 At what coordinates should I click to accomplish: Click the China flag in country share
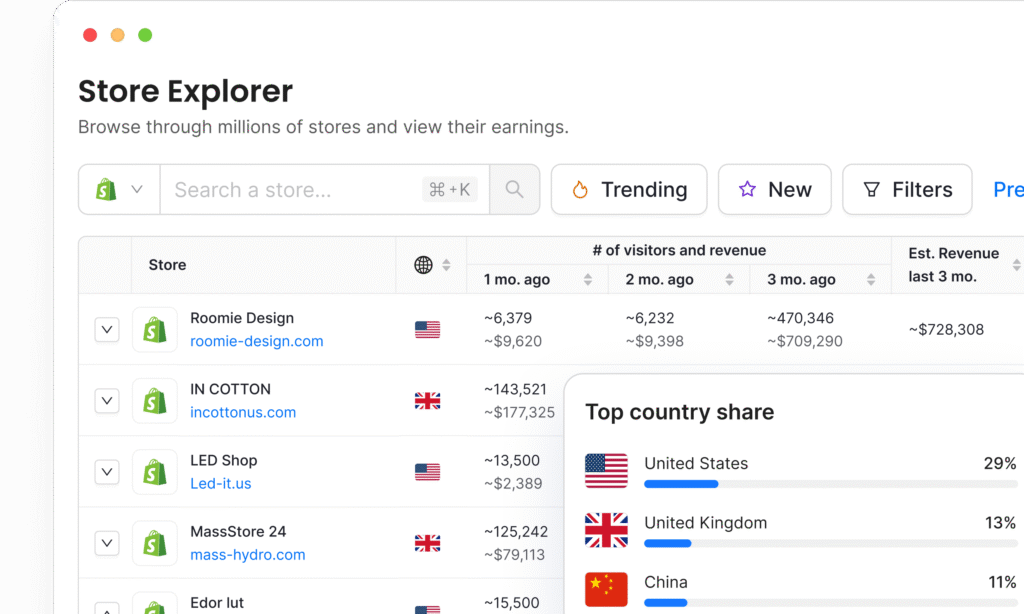(x=606, y=589)
